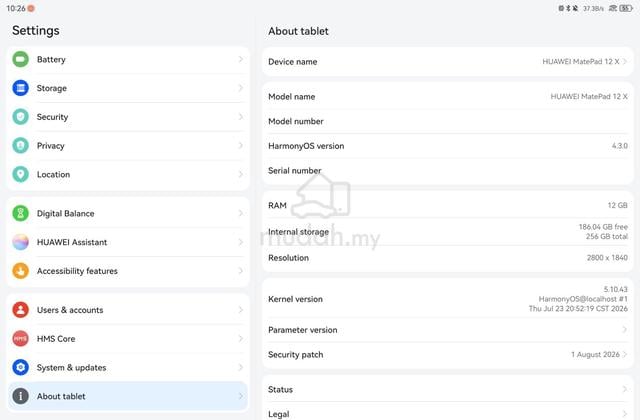
Task: Open Legal row chevron
Action: point(624,414)
